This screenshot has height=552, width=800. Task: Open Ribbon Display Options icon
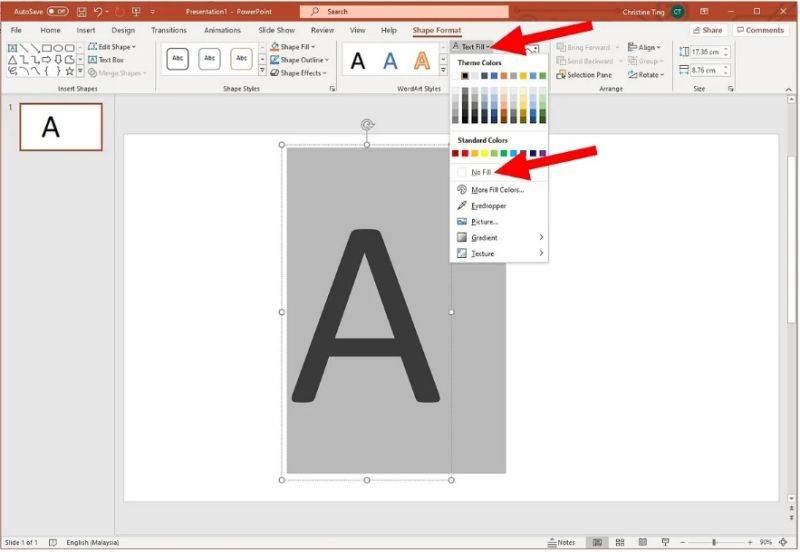704,11
